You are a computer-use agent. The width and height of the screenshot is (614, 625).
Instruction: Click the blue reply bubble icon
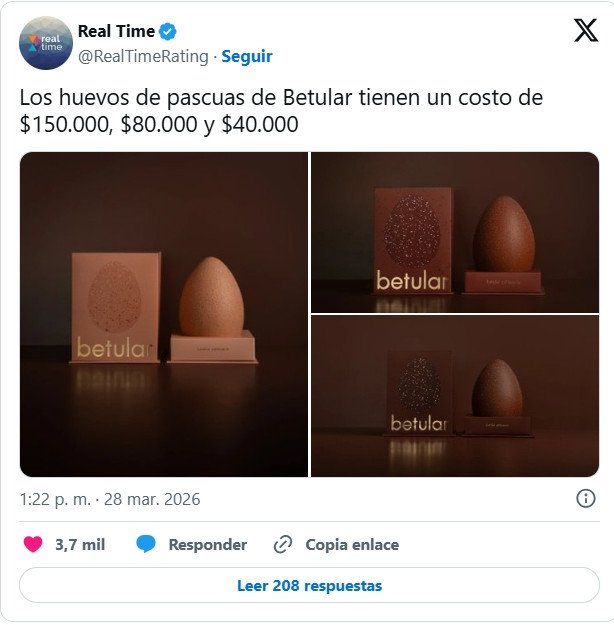[146, 544]
